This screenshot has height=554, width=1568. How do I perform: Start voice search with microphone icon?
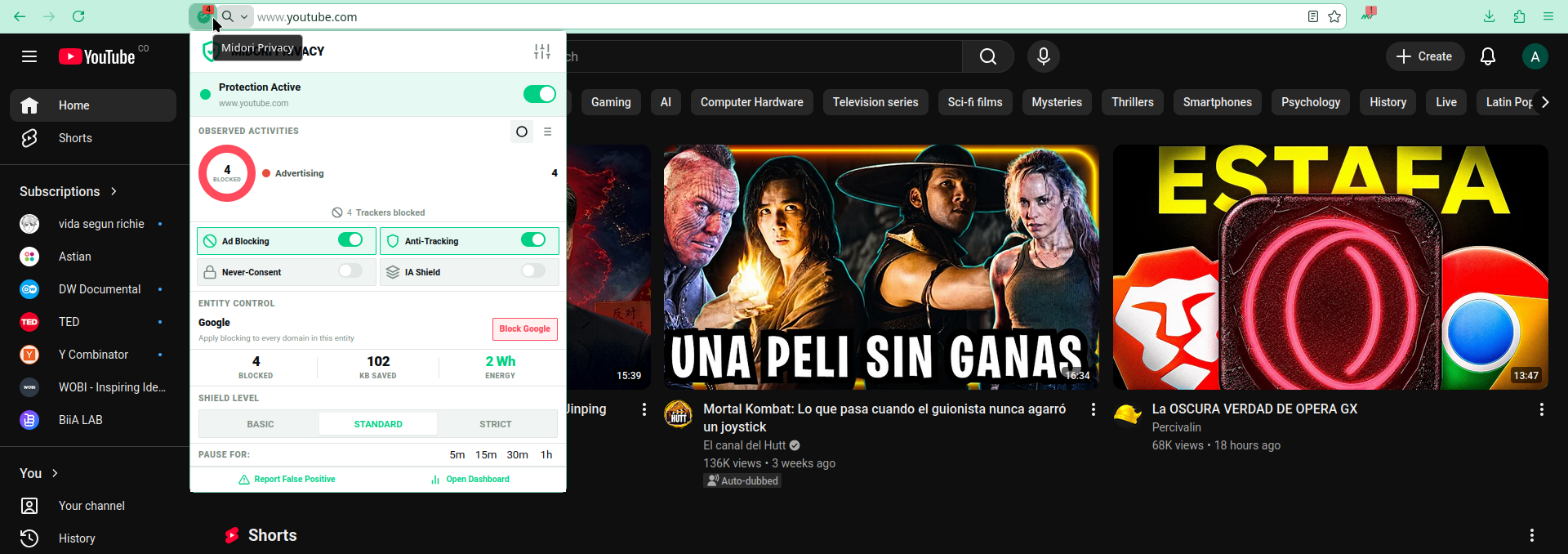1043,56
